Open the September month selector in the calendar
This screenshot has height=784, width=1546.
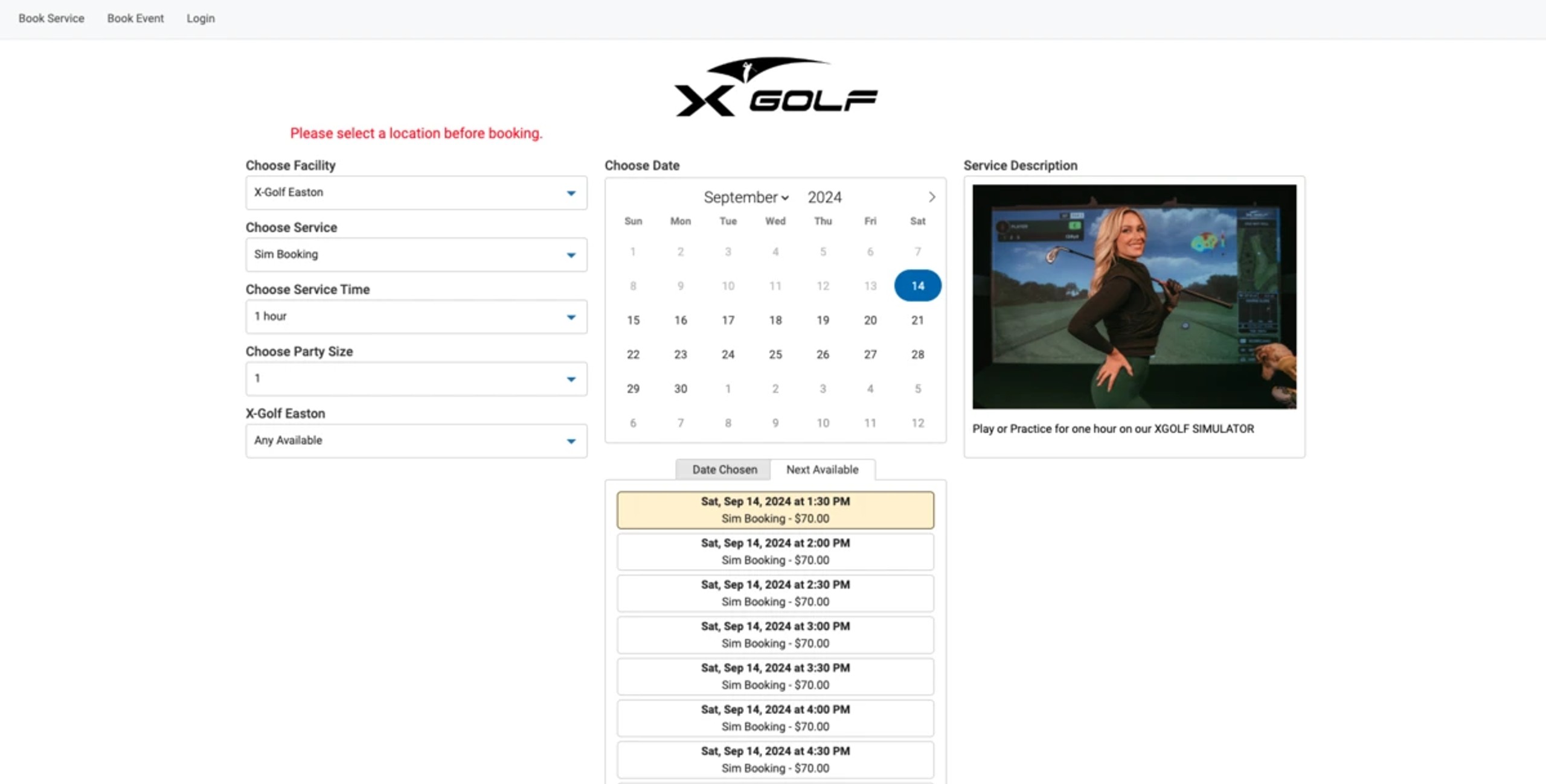point(746,197)
